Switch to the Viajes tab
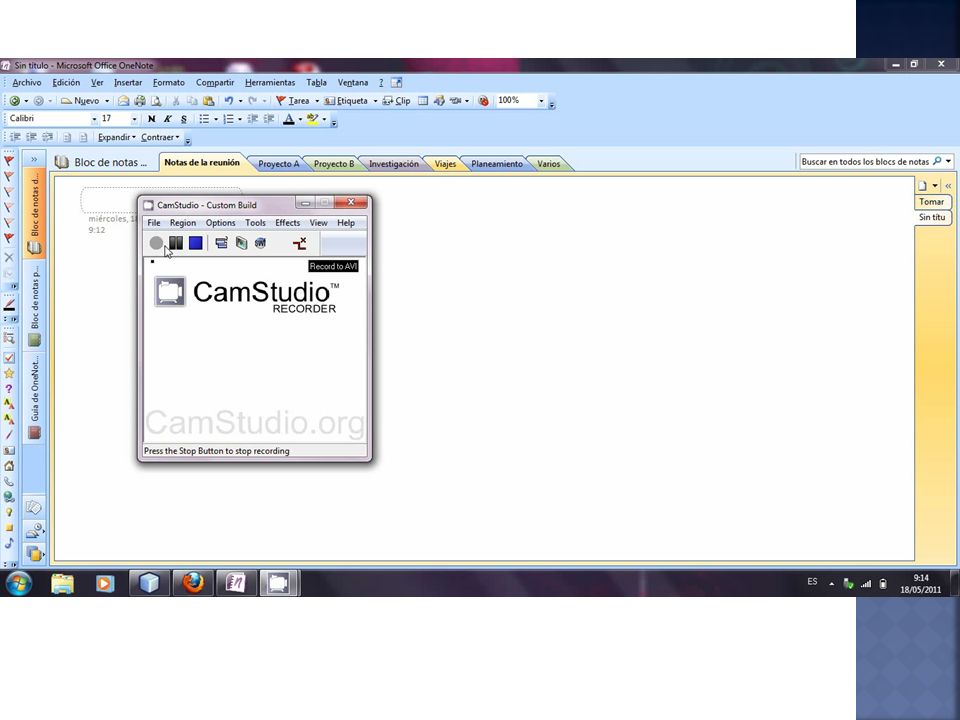This screenshot has width=960, height=720. pyautogui.click(x=445, y=164)
